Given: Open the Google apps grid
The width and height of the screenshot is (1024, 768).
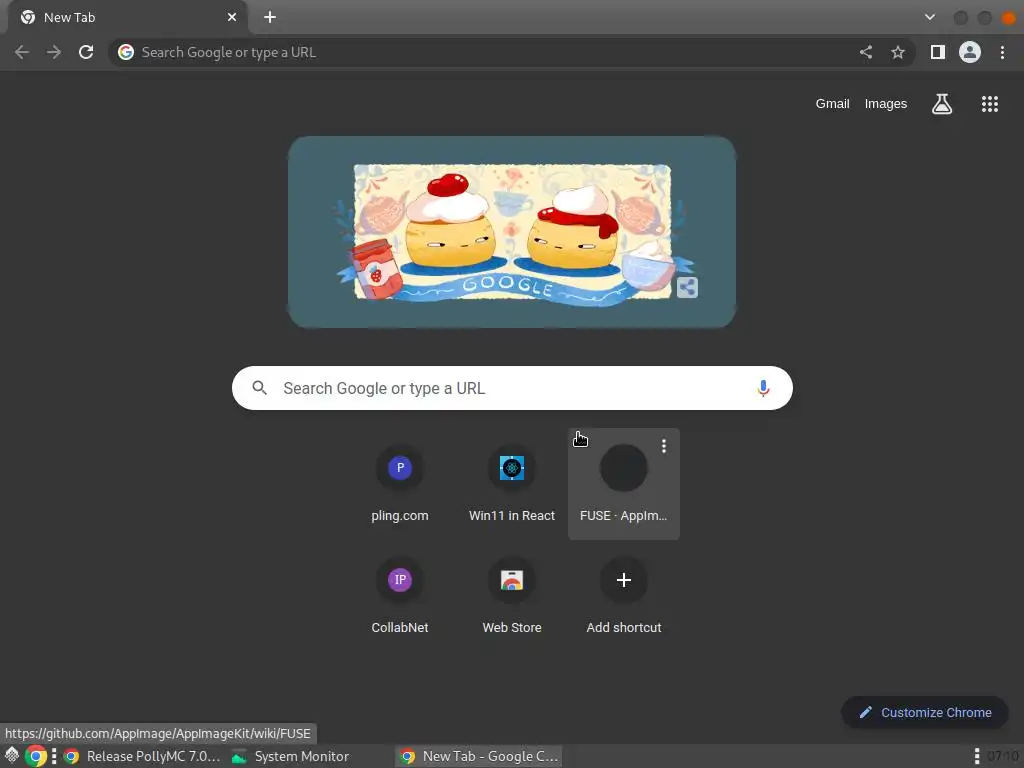Looking at the screenshot, I should 990,104.
